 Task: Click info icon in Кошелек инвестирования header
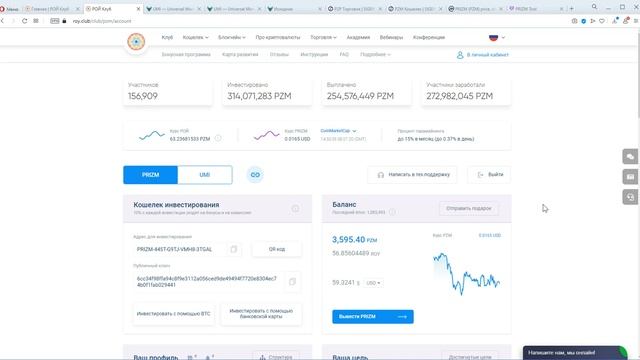point(295,209)
